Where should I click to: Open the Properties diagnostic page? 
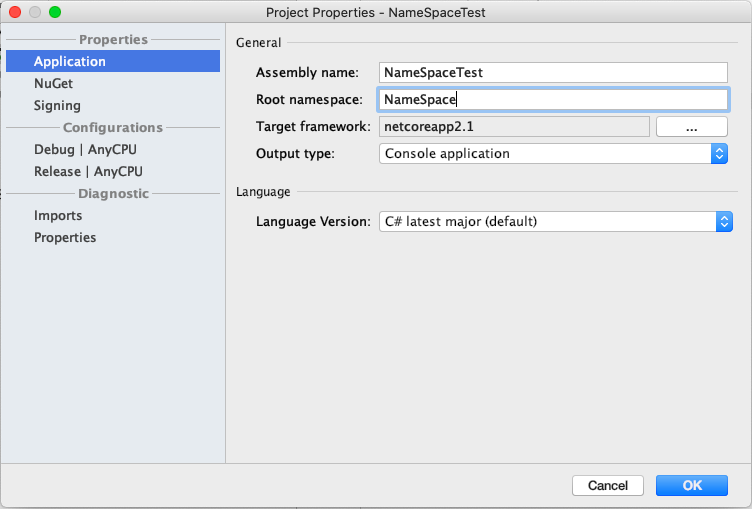tap(65, 237)
